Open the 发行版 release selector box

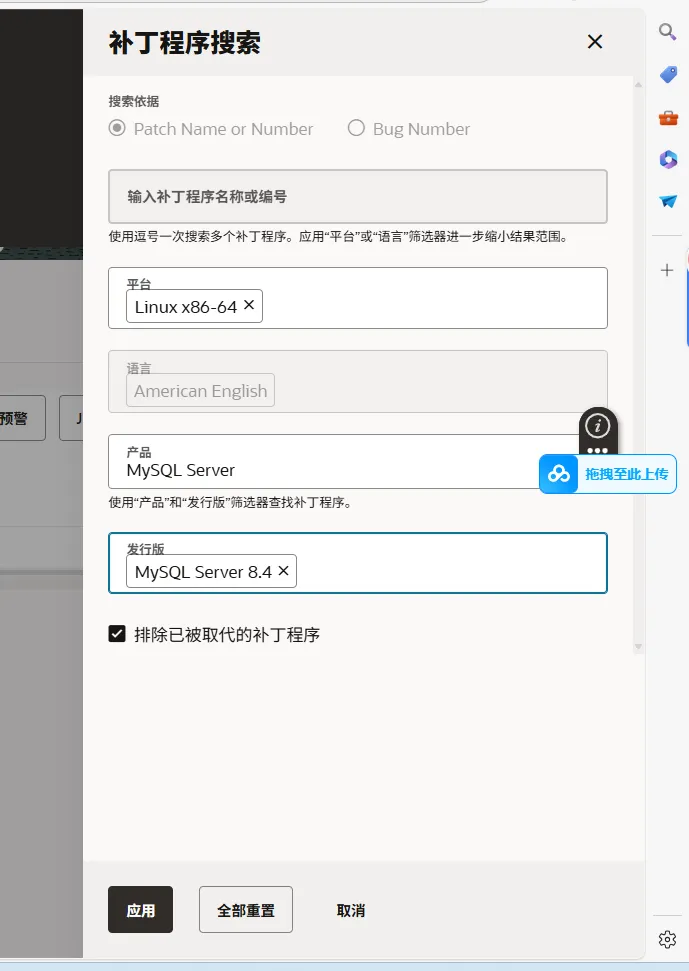[358, 563]
